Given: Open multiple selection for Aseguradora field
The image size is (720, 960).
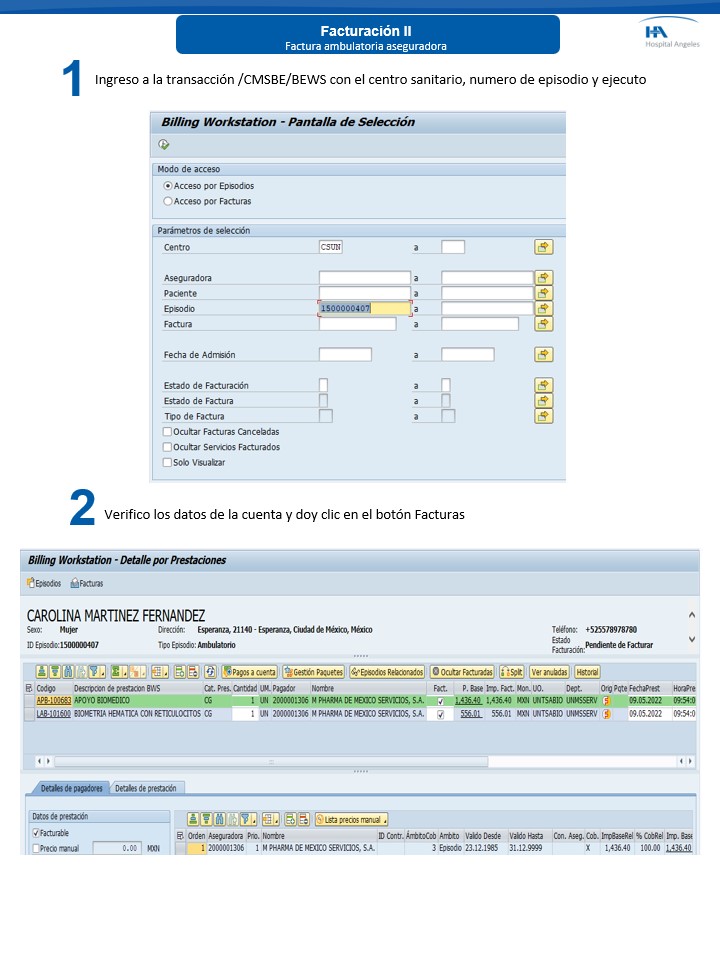Looking at the screenshot, I should pos(543,278).
